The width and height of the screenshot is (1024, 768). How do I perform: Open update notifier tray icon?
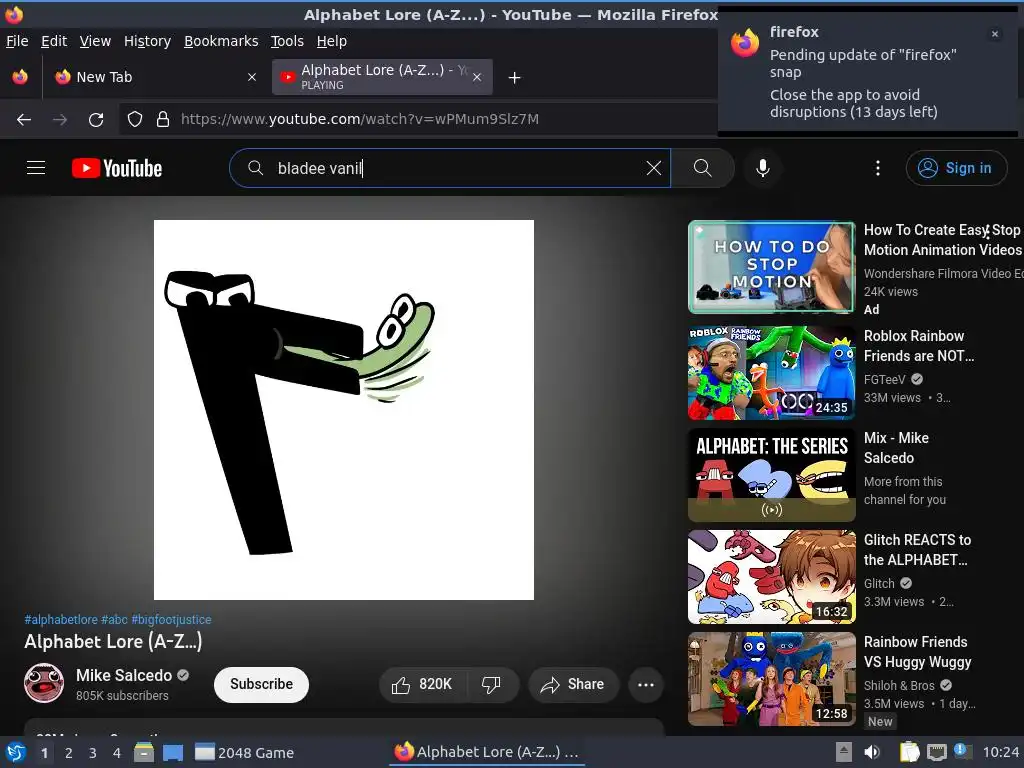click(x=962, y=752)
